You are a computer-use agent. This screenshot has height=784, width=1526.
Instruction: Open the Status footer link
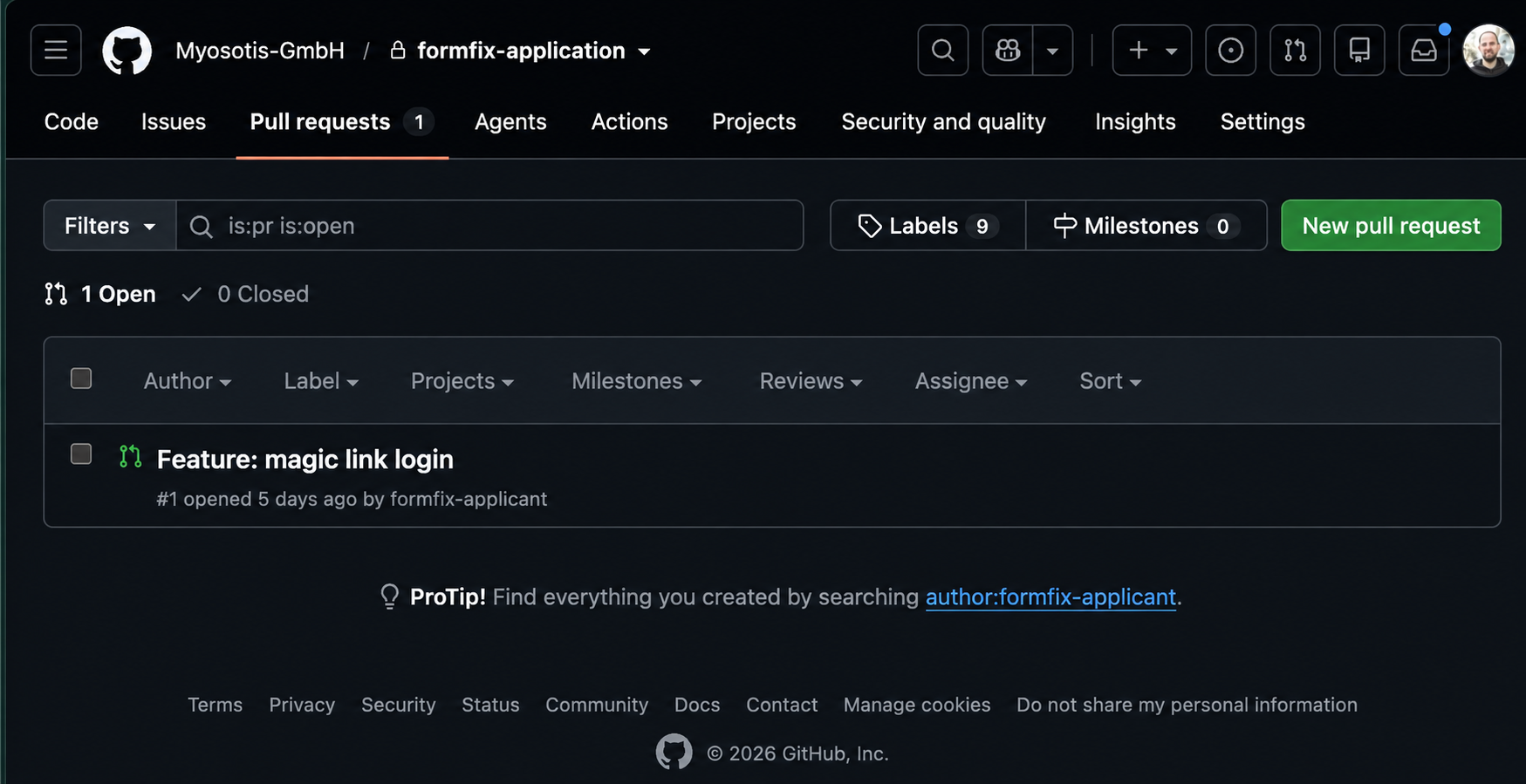pyautogui.click(x=490, y=705)
